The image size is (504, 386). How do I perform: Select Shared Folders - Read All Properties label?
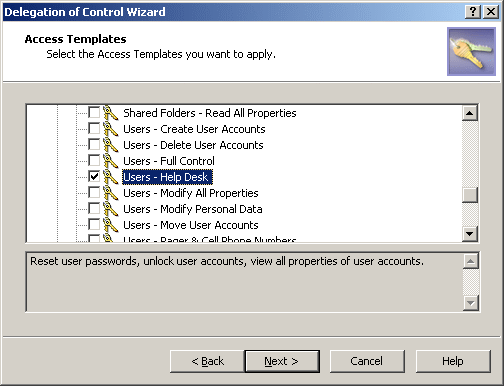210,113
